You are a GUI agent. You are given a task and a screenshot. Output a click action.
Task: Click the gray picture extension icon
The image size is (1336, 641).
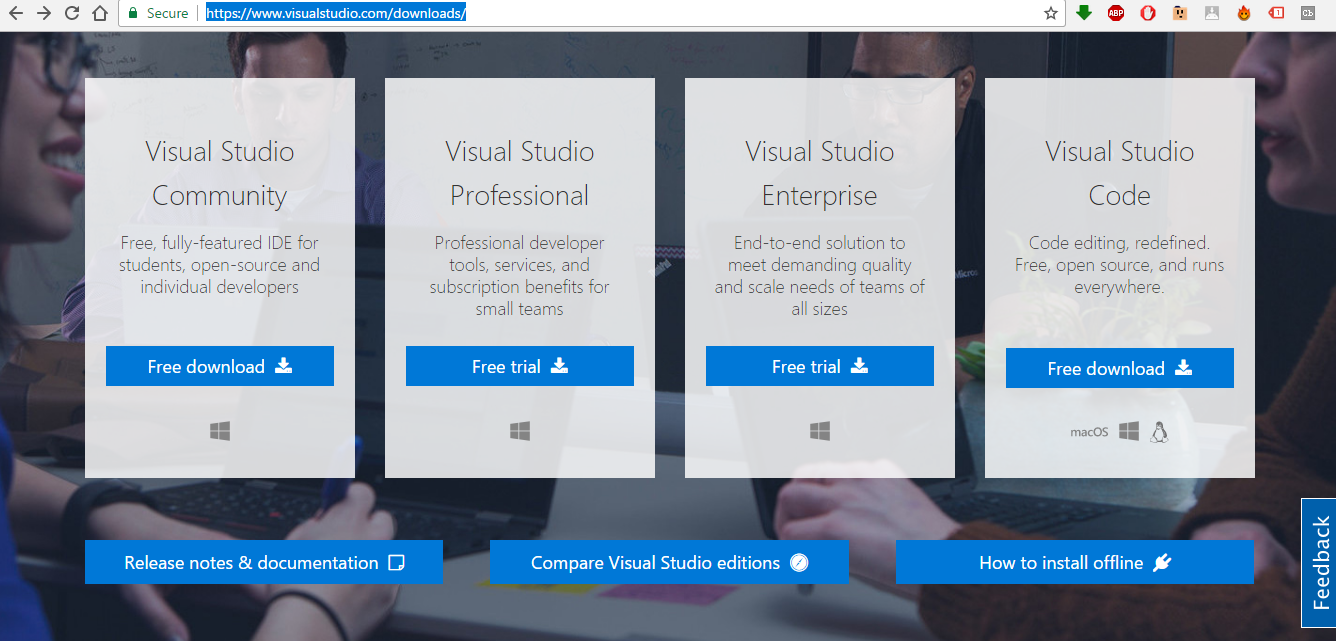(x=1212, y=13)
